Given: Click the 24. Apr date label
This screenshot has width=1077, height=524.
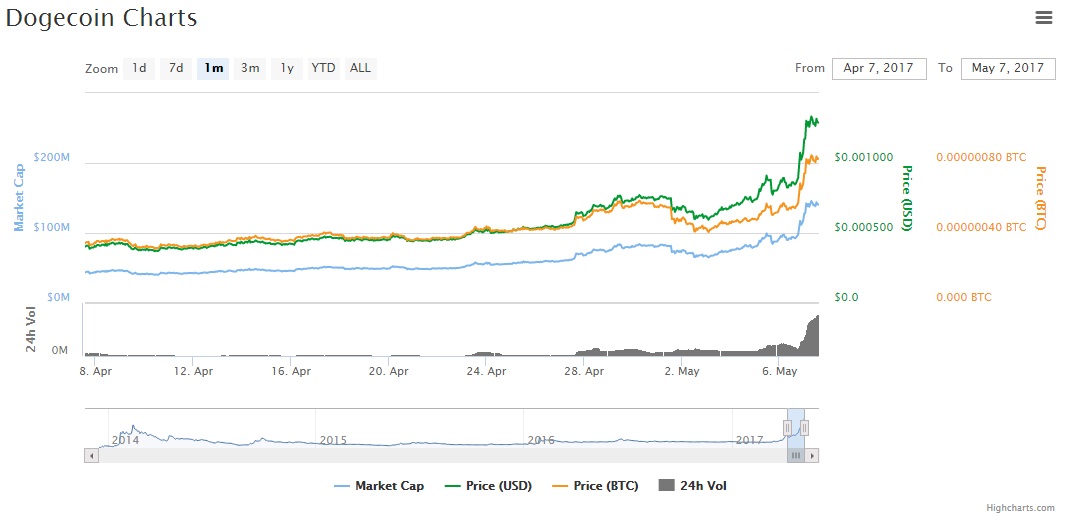Looking at the screenshot, I should point(486,372).
